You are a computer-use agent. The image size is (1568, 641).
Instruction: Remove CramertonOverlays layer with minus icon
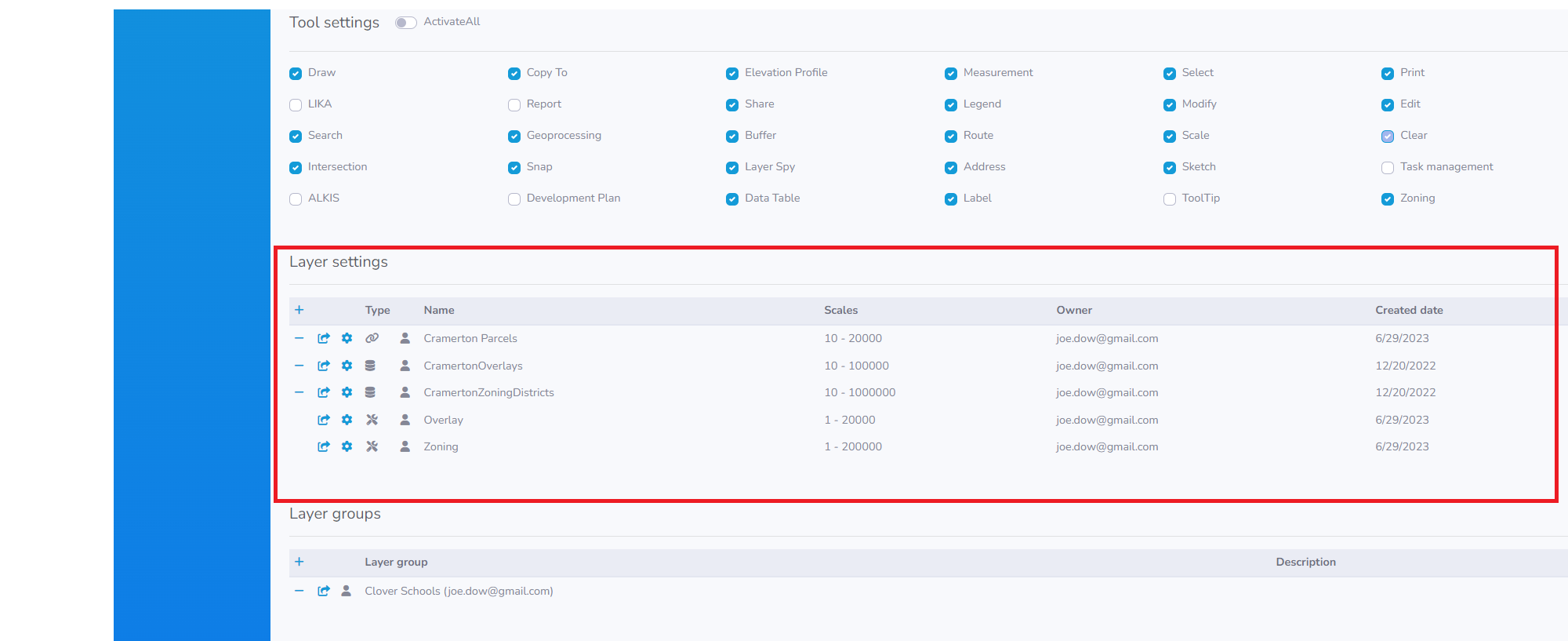(299, 366)
